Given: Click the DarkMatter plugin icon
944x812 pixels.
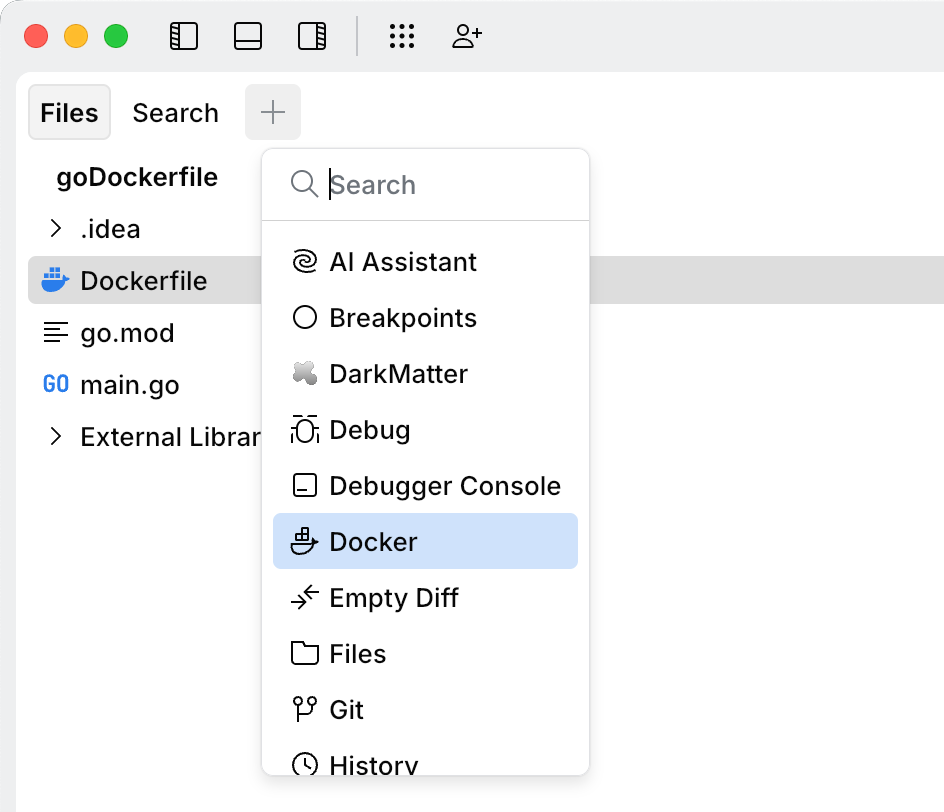Looking at the screenshot, I should 303,374.
